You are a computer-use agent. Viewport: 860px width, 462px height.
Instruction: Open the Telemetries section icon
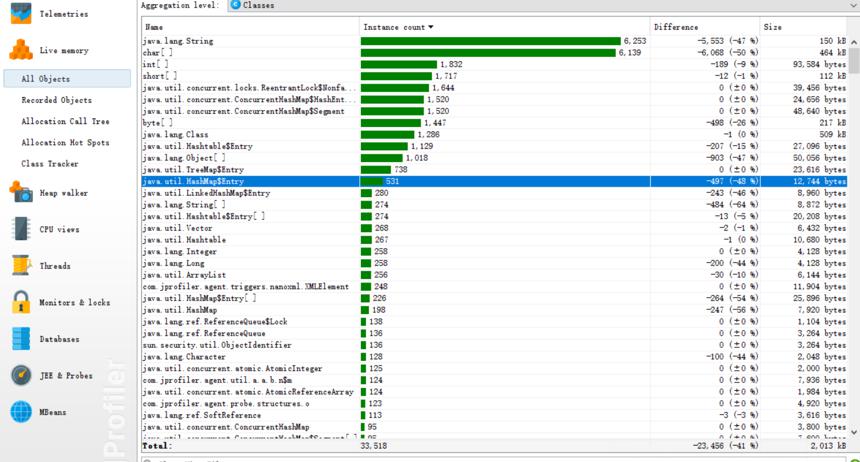click(21, 13)
